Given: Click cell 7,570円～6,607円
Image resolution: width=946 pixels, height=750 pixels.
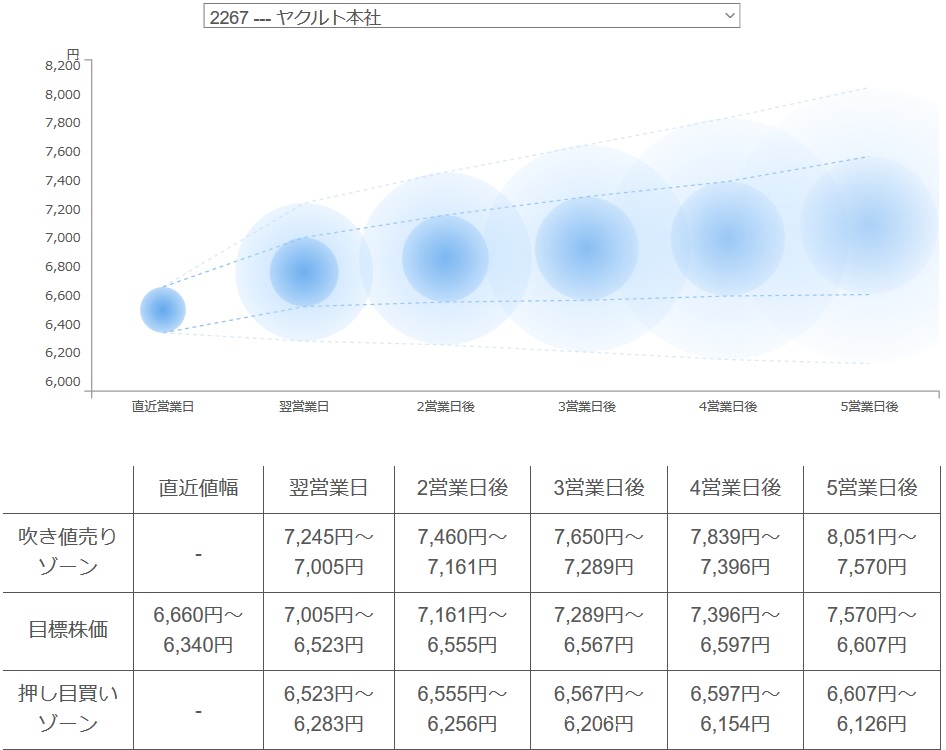Looking at the screenshot, I should point(872,630).
